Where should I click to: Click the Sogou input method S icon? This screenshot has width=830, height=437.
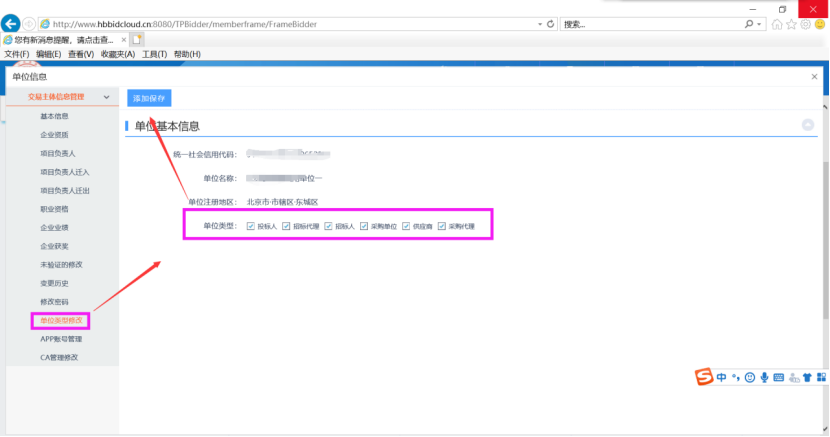[x=704, y=377]
